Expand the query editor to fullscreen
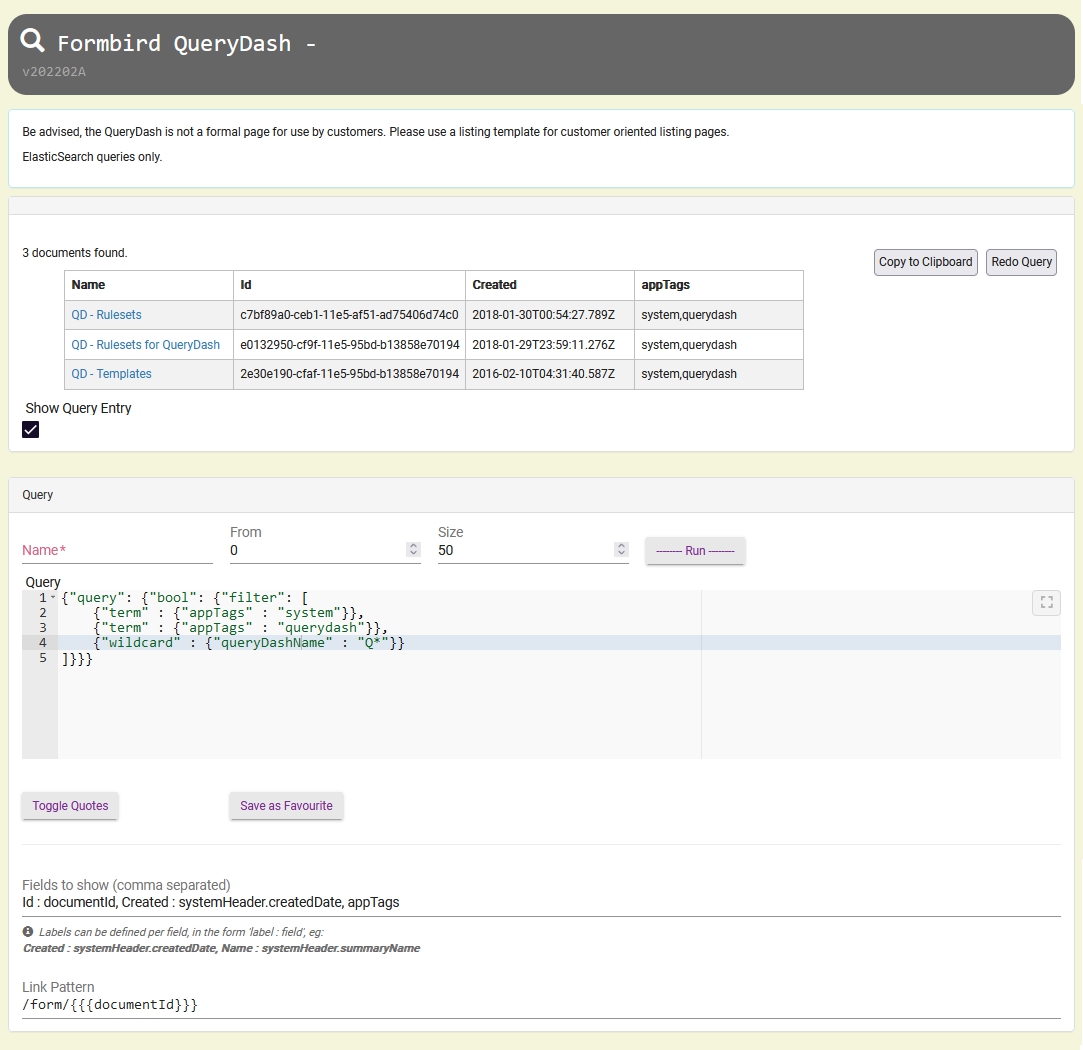This screenshot has height=1050, width=1083. (1046, 602)
